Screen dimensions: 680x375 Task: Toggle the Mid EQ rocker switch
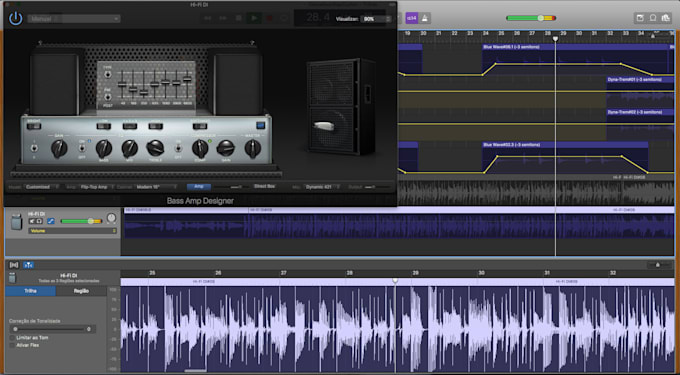pos(130,126)
